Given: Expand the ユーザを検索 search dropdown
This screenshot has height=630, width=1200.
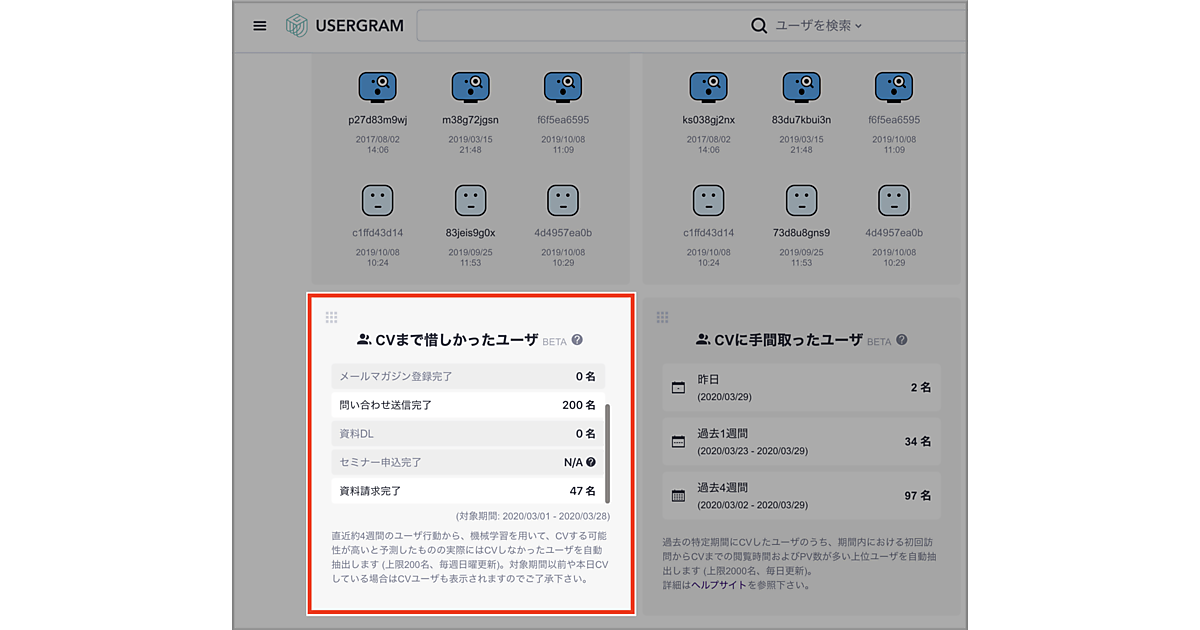Looking at the screenshot, I should [x=806, y=26].
